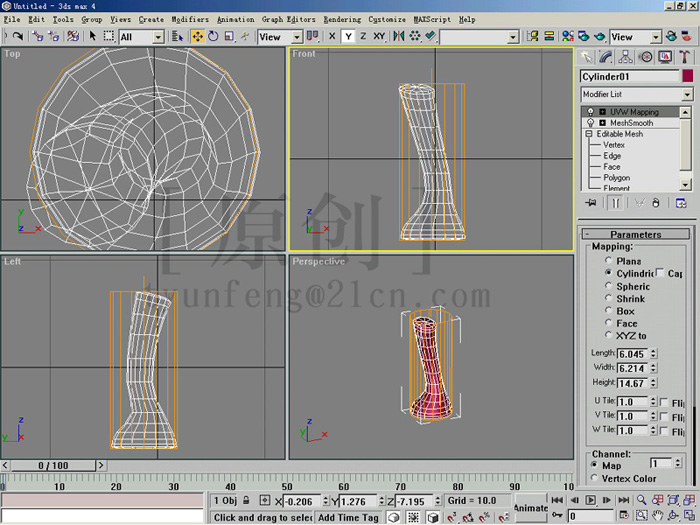Click the Pin Stack icon
Viewport: 700px width, 525px height.
tap(591, 203)
